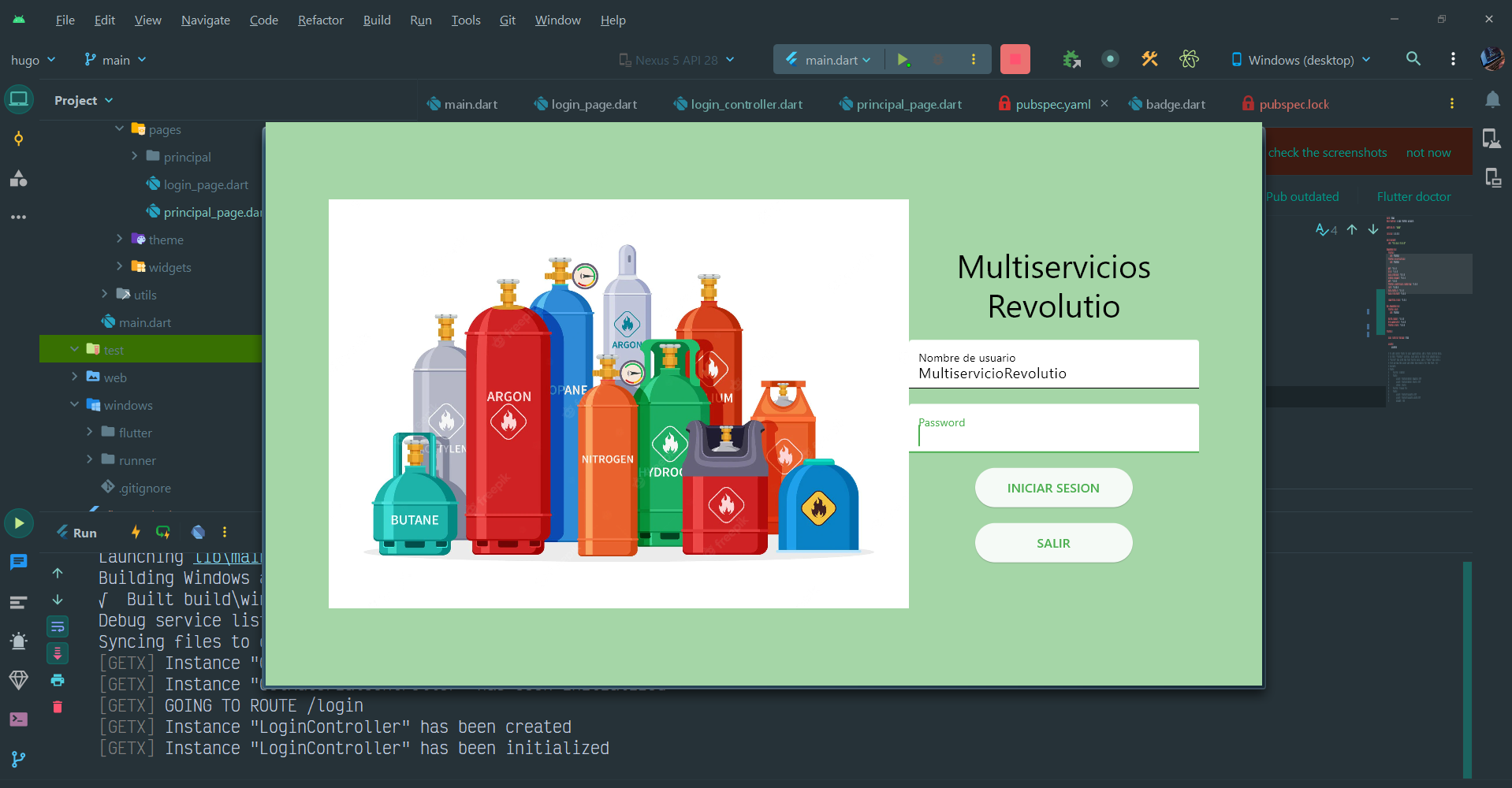The image size is (1512, 788).
Task: Toggle the soft-wrap icon in the Run console
Action: [x=58, y=626]
